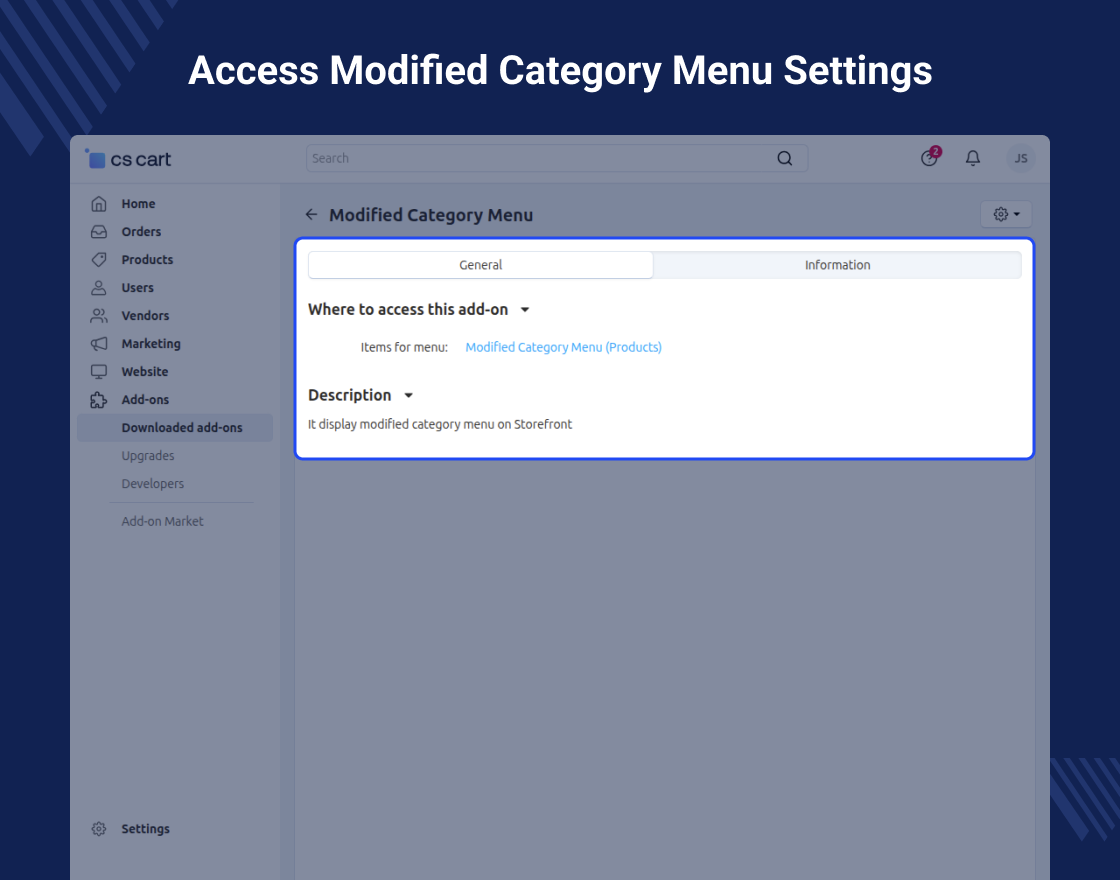Open Users in the sidebar
Image resolution: width=1120 pixels, height=880 pixels.
pyautogui.click(x=138, y=288)
